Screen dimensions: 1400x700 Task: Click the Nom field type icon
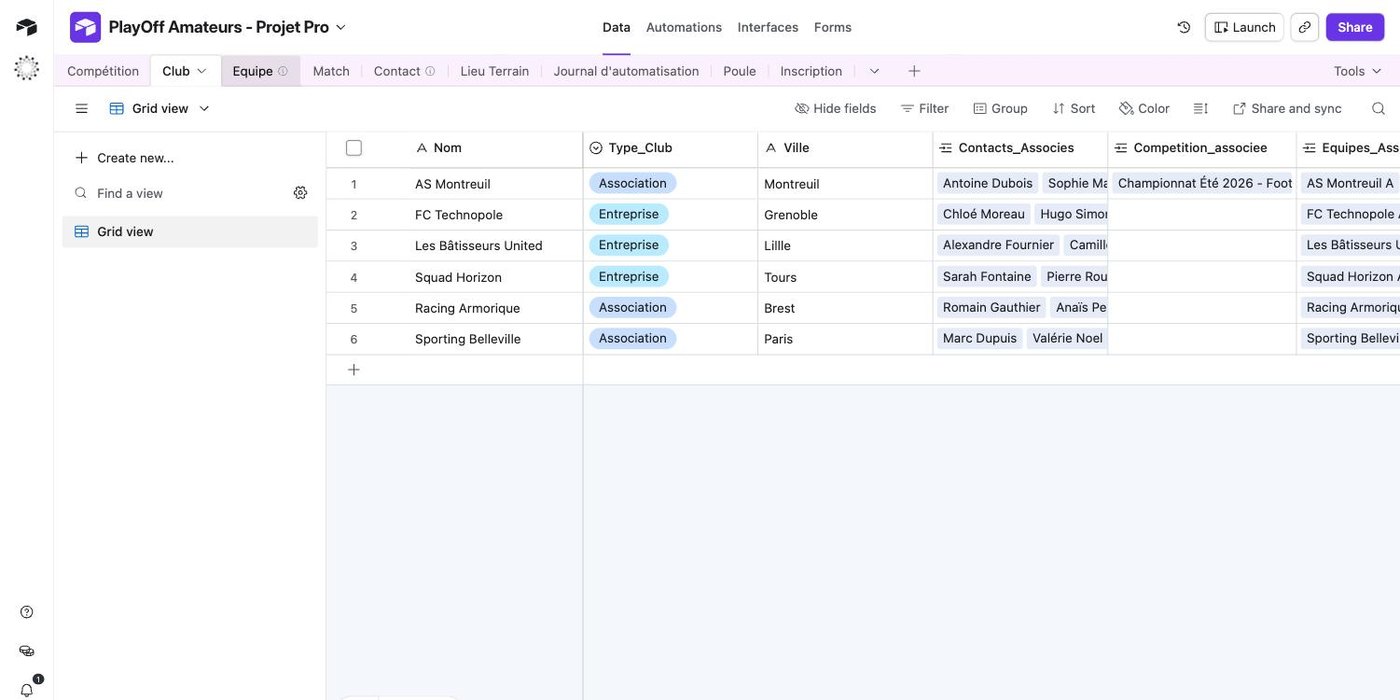(x=421, y=148)
